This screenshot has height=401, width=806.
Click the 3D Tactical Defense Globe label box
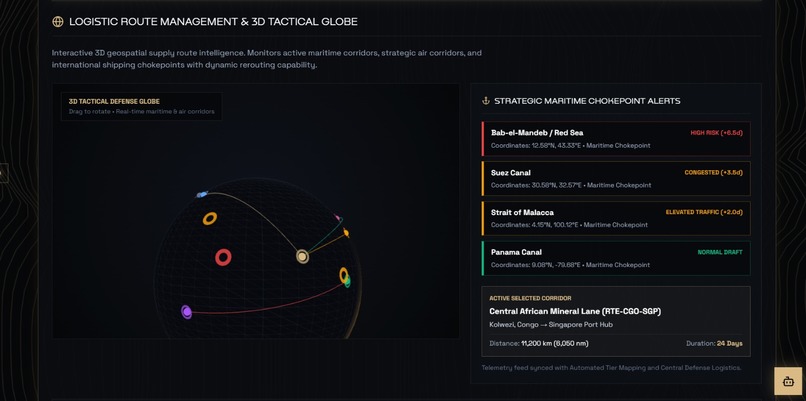(141, 106)
